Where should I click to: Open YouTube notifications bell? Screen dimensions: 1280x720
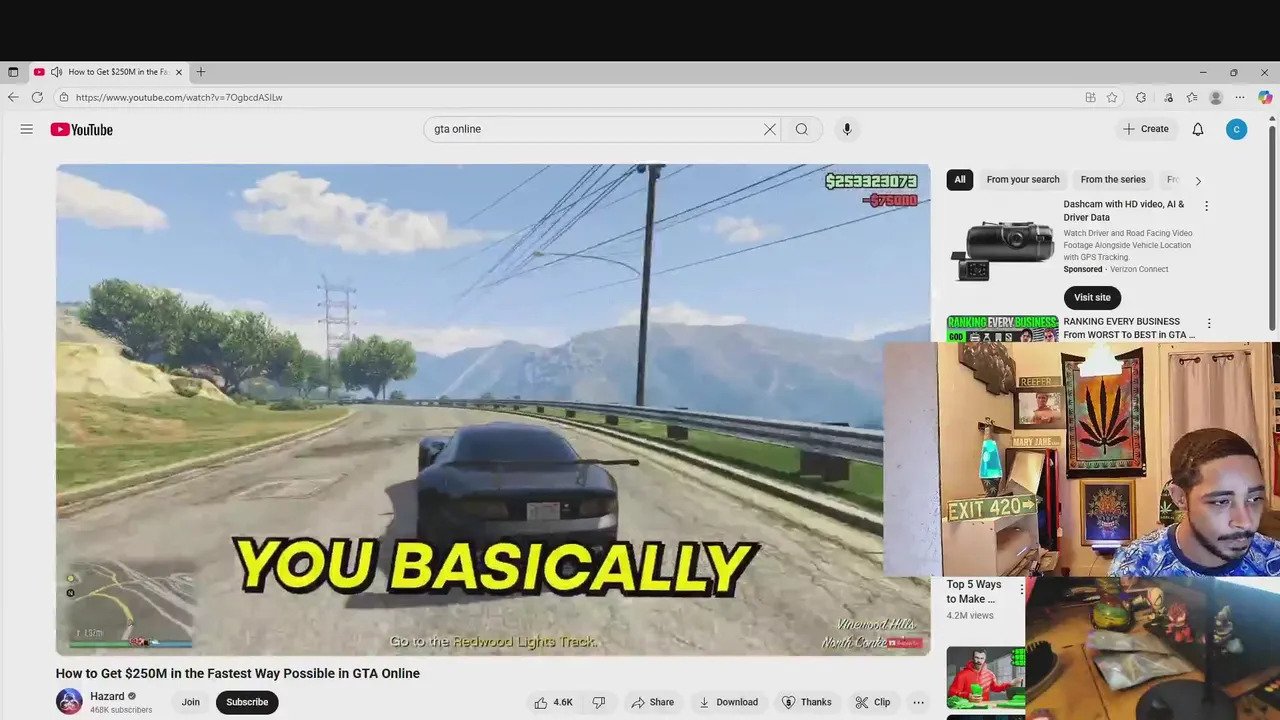1198,129
